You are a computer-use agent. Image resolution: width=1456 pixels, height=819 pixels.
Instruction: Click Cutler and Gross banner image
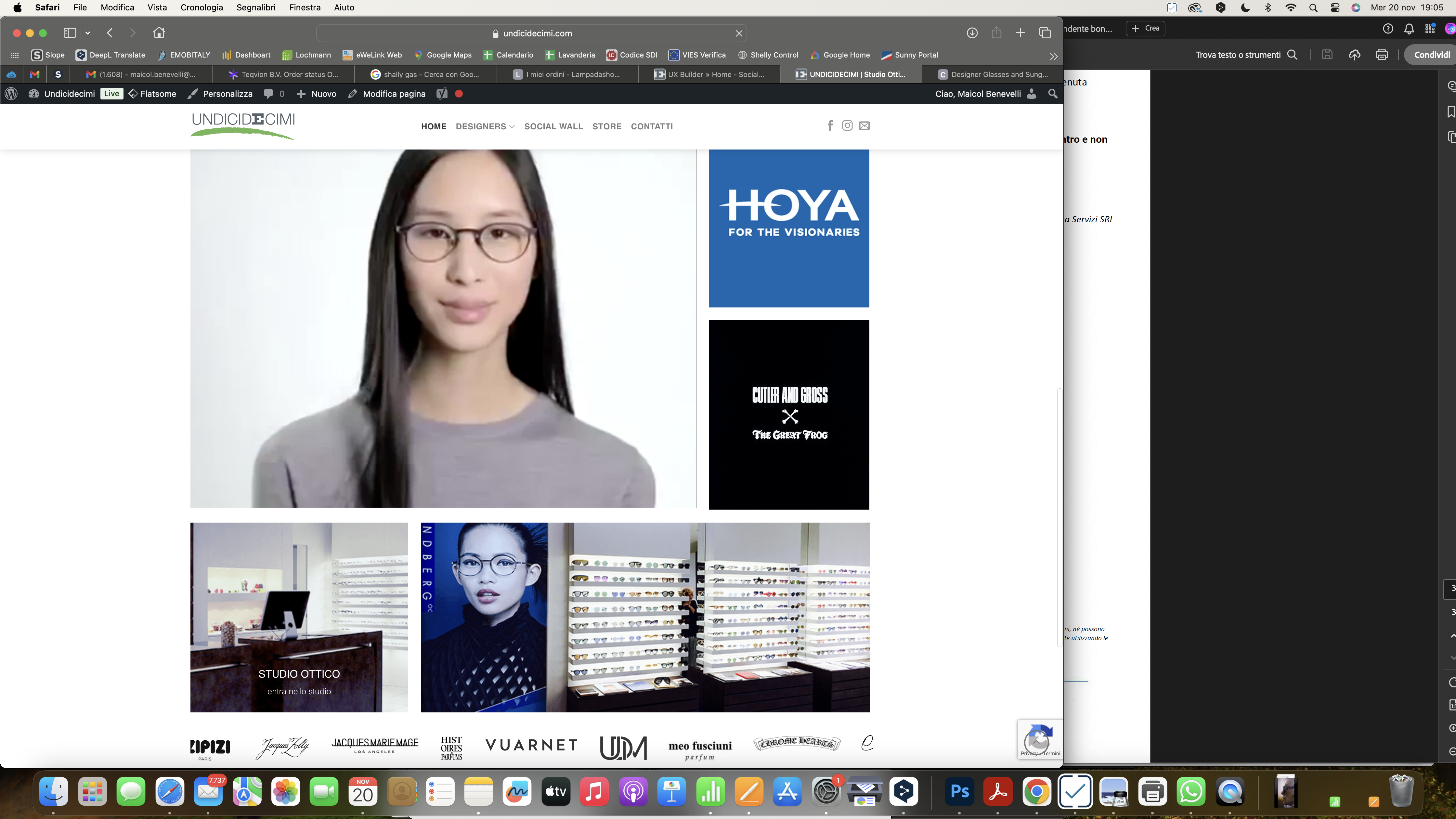tap(789, 414)
